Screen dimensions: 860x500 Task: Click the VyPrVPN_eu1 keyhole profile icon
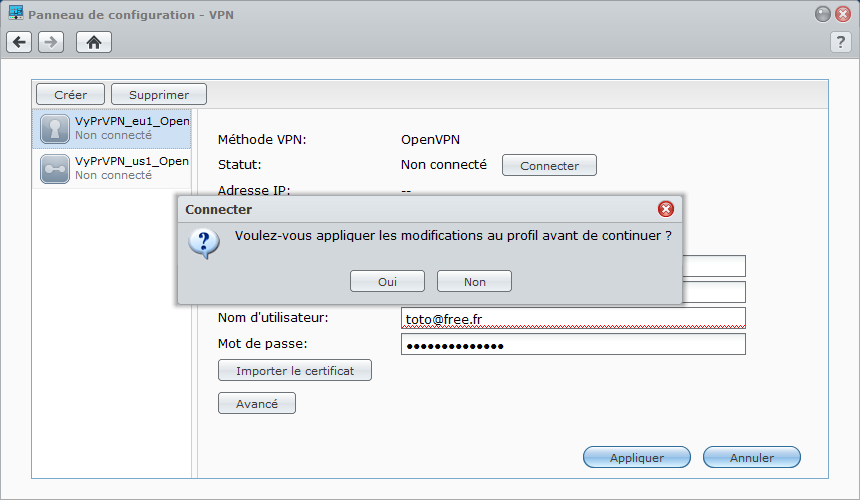55,129
